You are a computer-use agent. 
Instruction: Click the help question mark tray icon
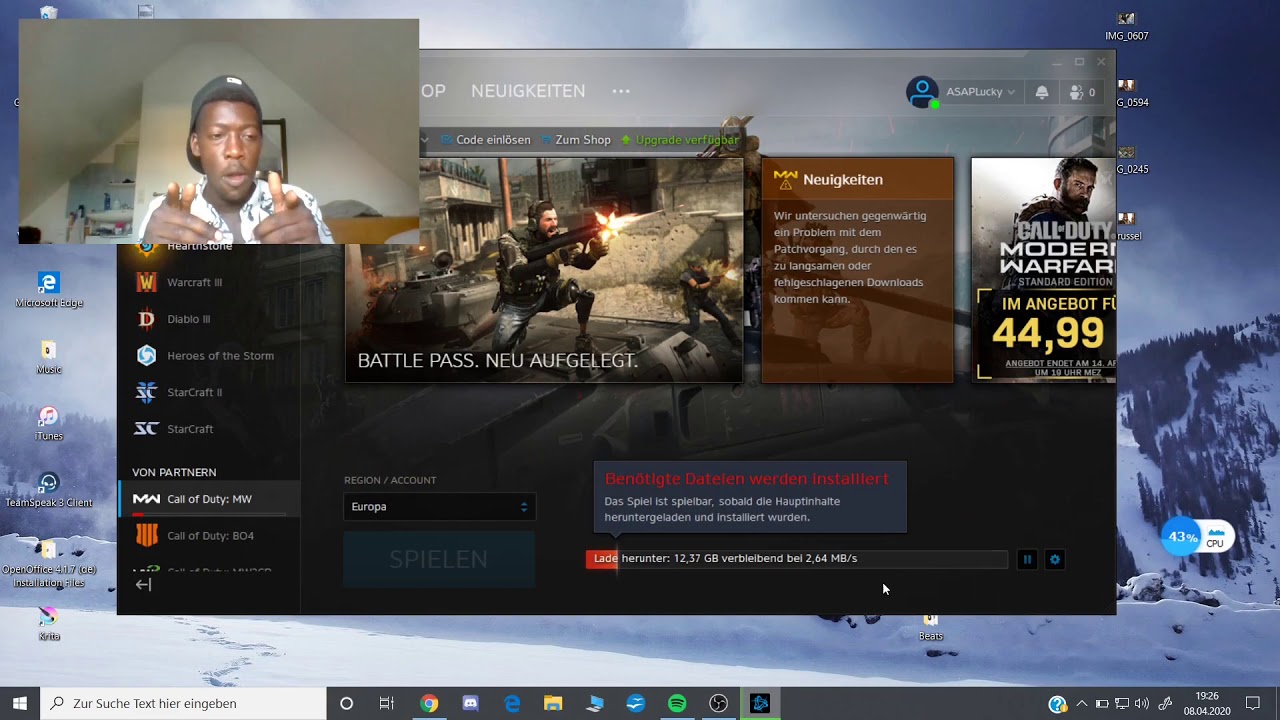pyautogui.click(x=1057, y=704)
